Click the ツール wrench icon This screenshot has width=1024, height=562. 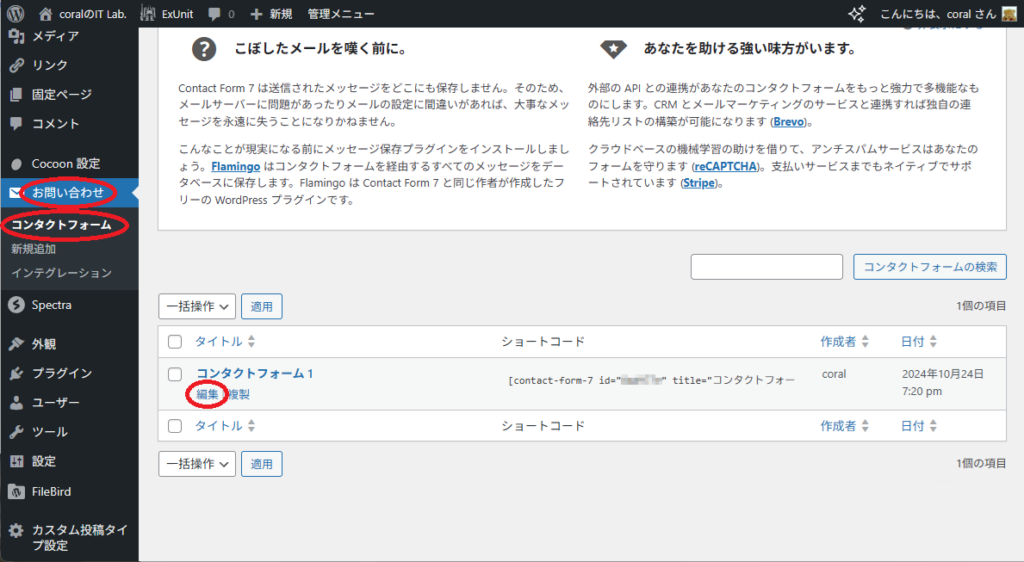point(16,432)
